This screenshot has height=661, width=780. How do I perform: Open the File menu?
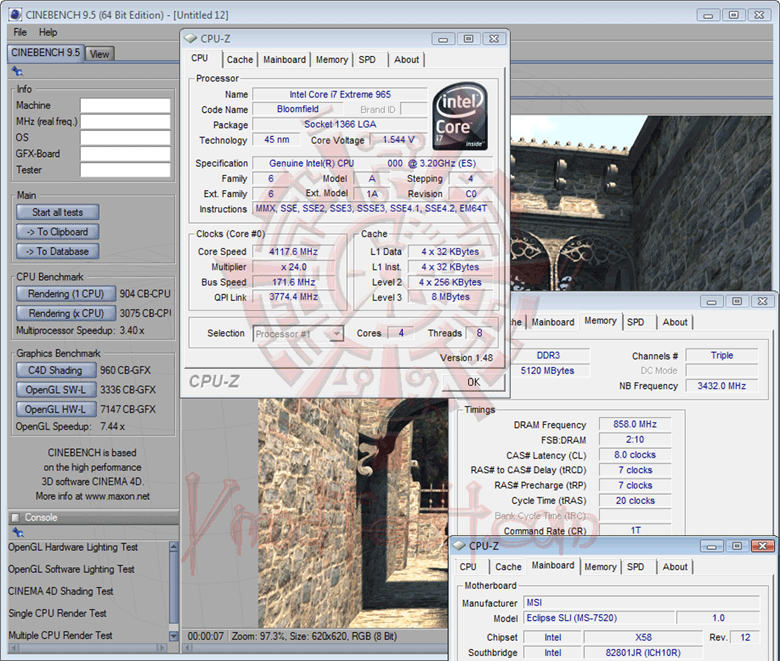tap(20, 32)
